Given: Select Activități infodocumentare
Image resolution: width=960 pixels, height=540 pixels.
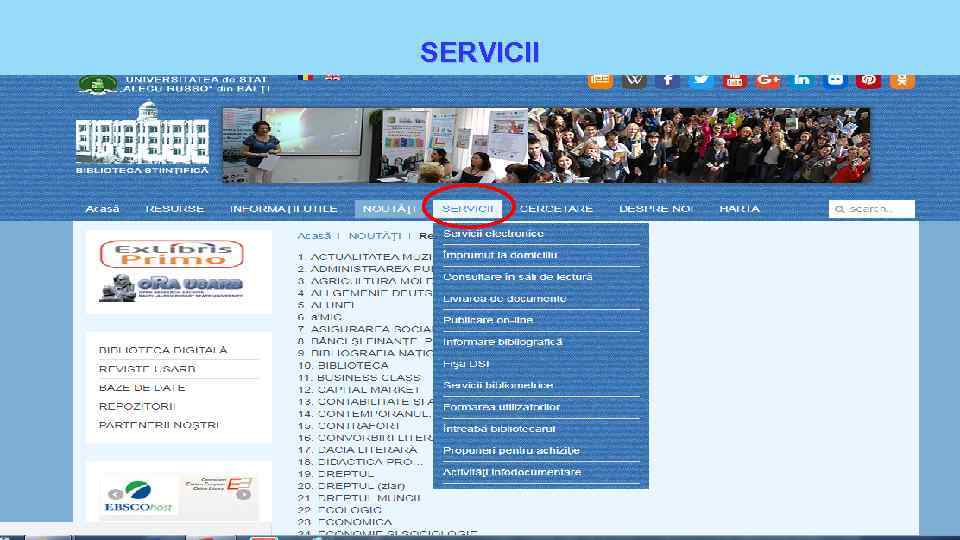Looking at the screenshot, I should point(512,472).
